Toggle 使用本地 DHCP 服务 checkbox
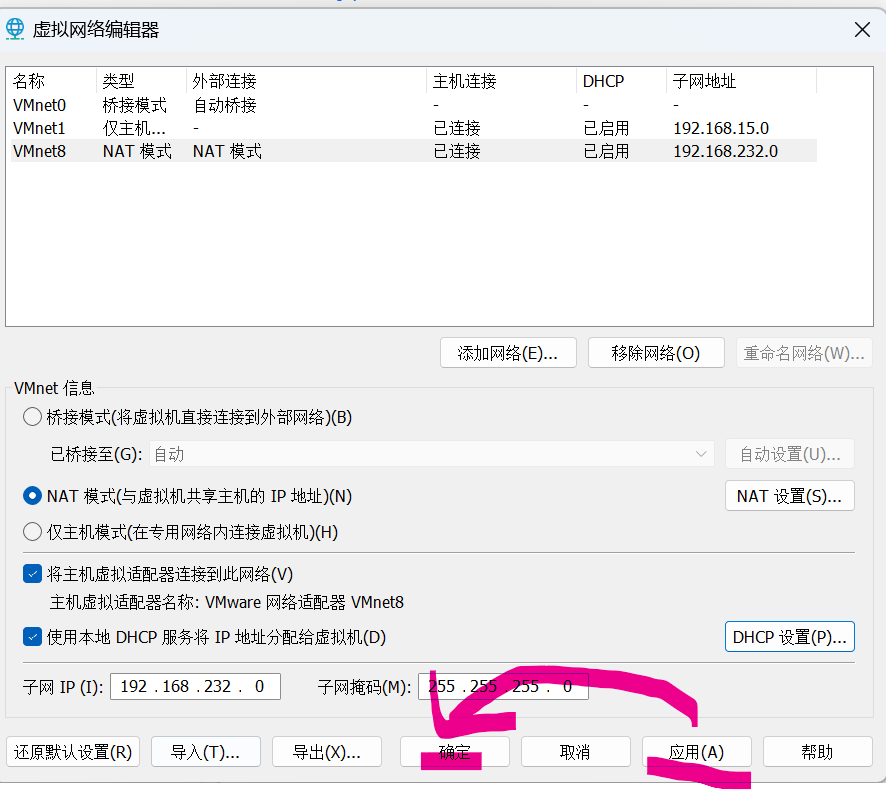The height and width of the screenshot is (790, 886). click(x=32, y=637)
